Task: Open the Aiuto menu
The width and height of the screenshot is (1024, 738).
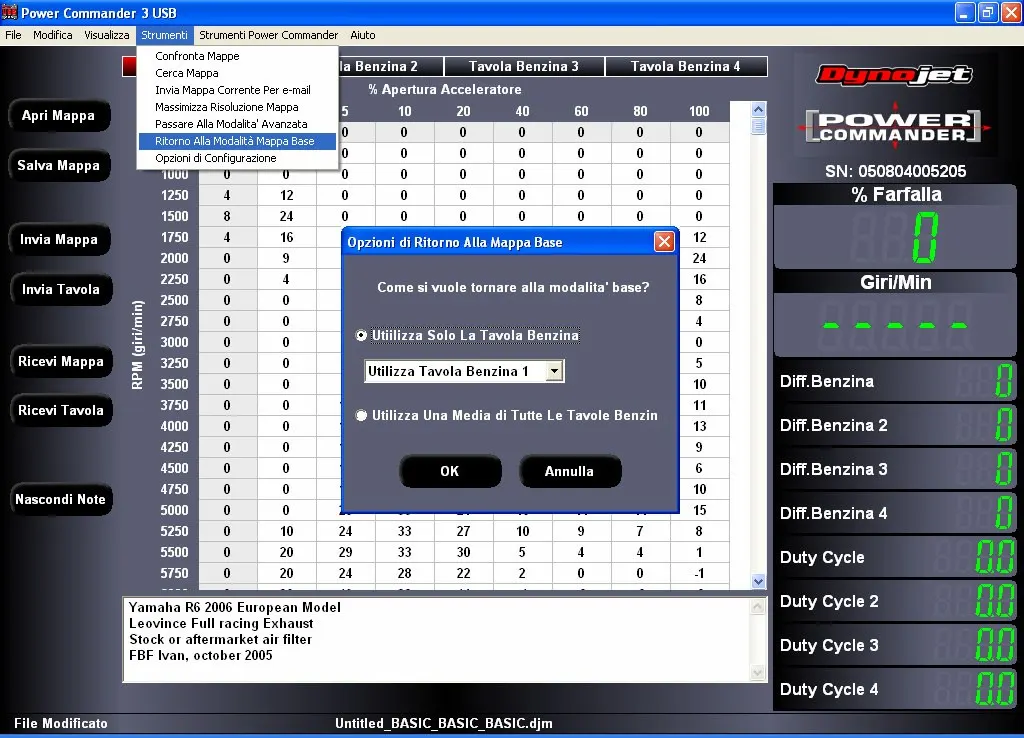Action: pos(362,35)
